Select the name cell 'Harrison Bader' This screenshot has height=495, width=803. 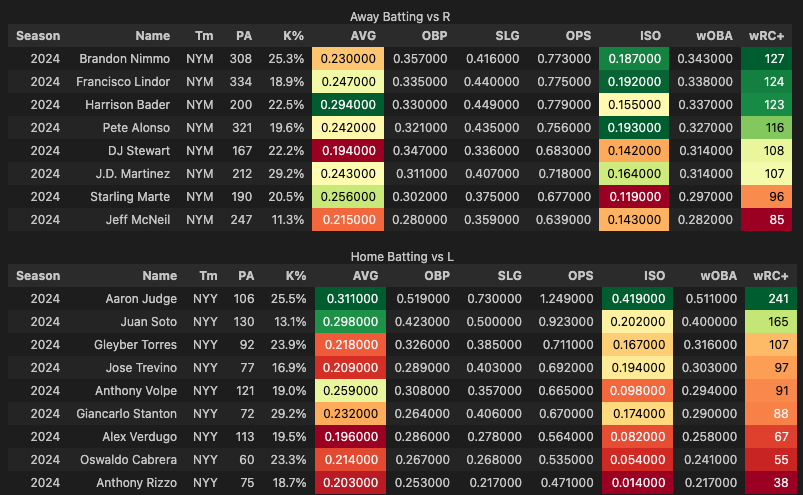point(128,105)
